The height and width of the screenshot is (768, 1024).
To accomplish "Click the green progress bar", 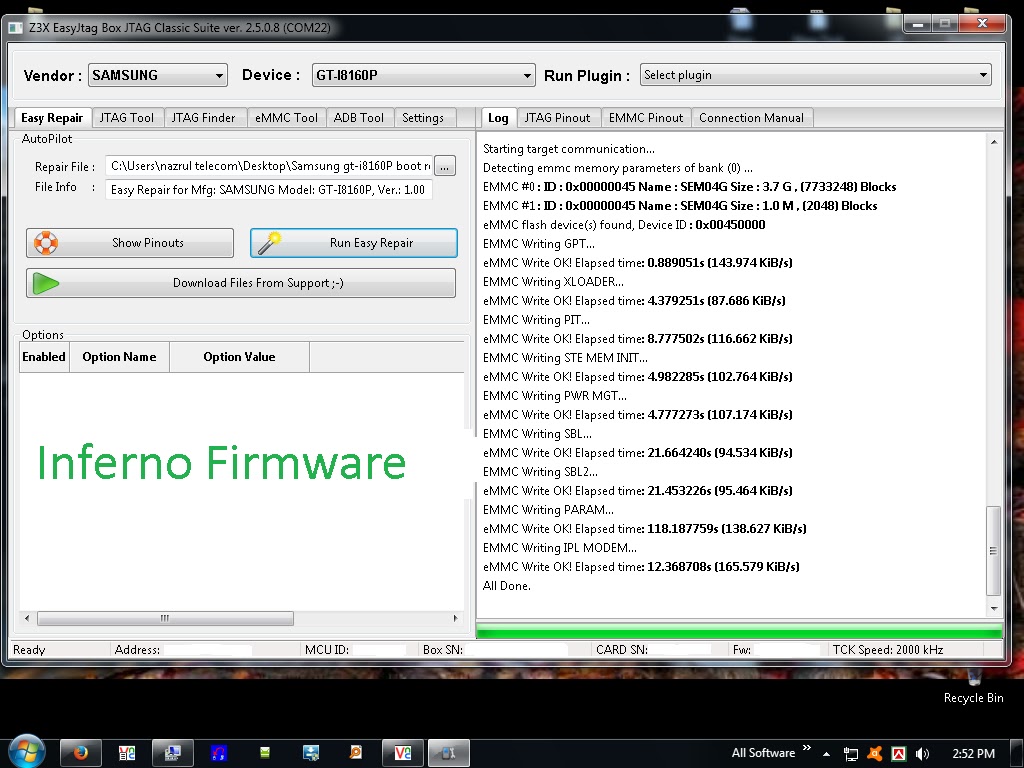I will coord(739,631).
